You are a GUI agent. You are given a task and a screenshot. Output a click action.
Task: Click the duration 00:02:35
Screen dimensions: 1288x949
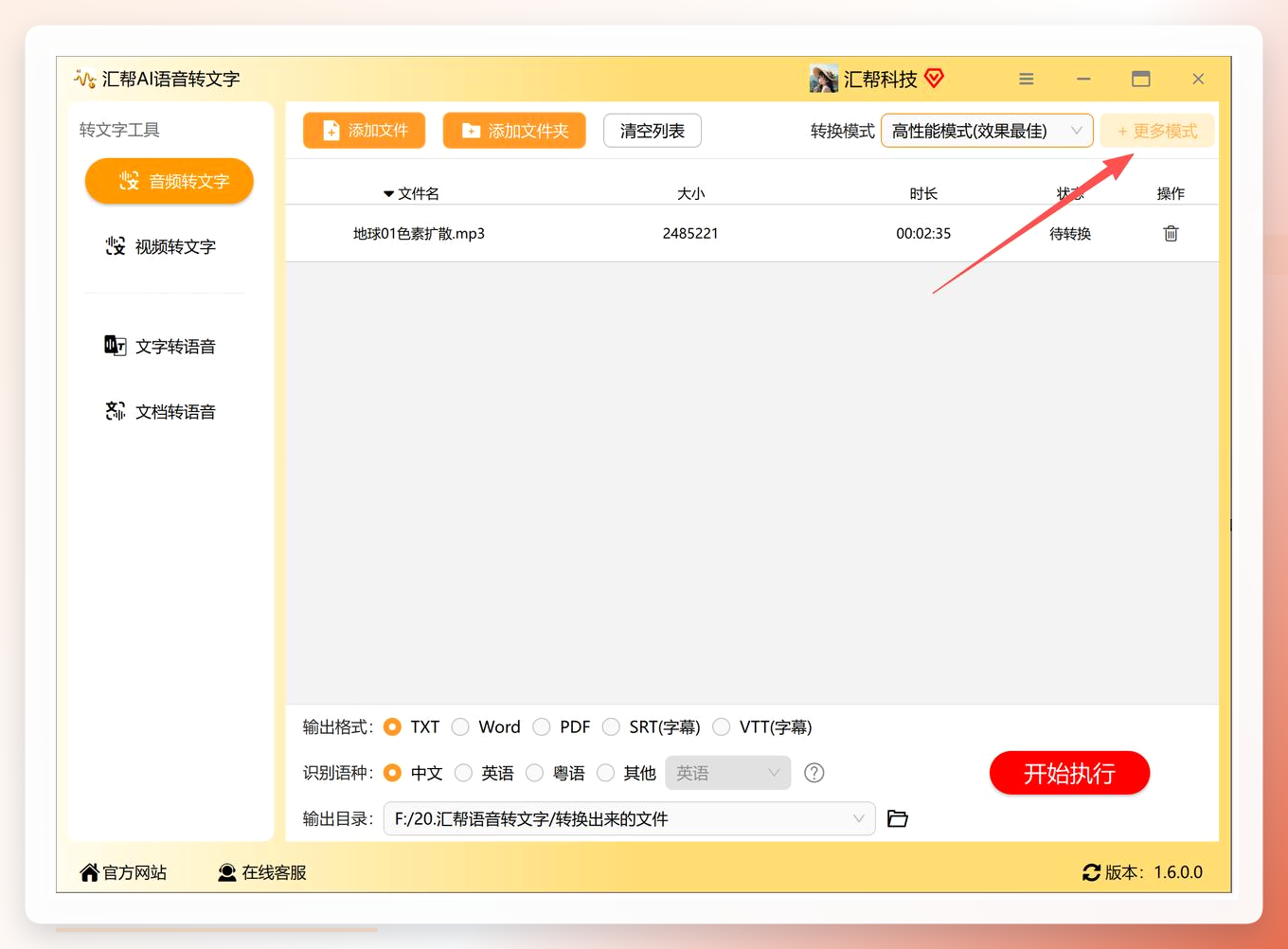[923, 233]
